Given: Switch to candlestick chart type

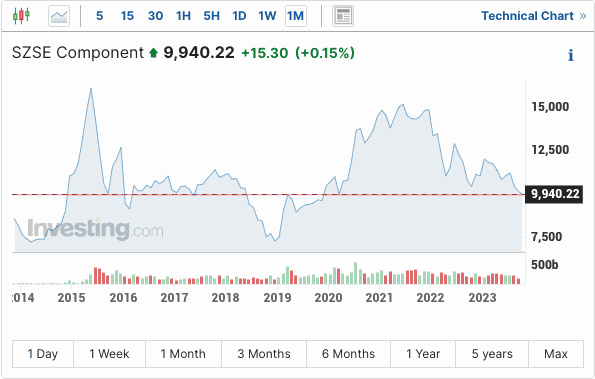Looking at the screenshot, I should pyautogui.click(x=21, y=16).
